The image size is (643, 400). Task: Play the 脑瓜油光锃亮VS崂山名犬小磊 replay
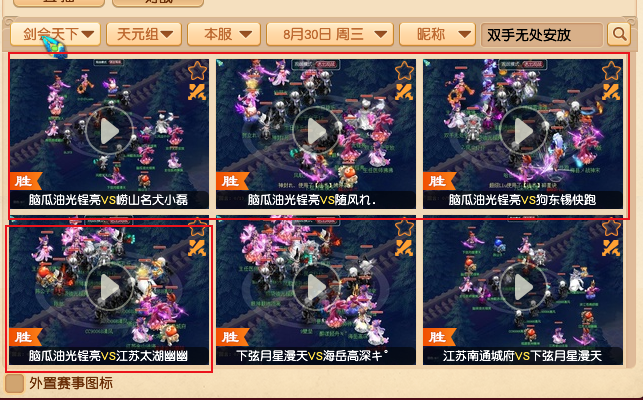(x=109, y=131)
